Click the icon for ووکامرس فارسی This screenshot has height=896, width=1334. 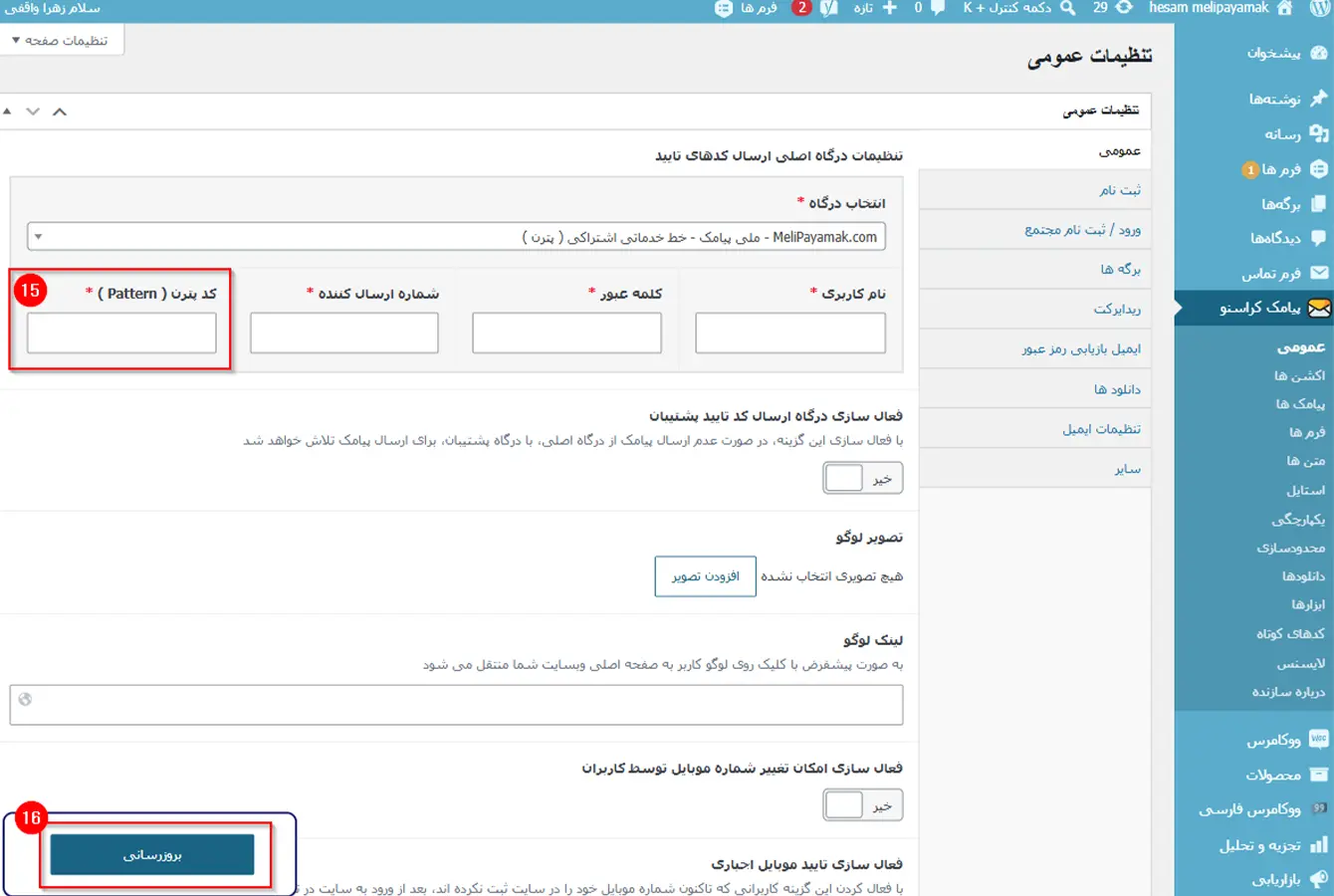click(1319, 809)
